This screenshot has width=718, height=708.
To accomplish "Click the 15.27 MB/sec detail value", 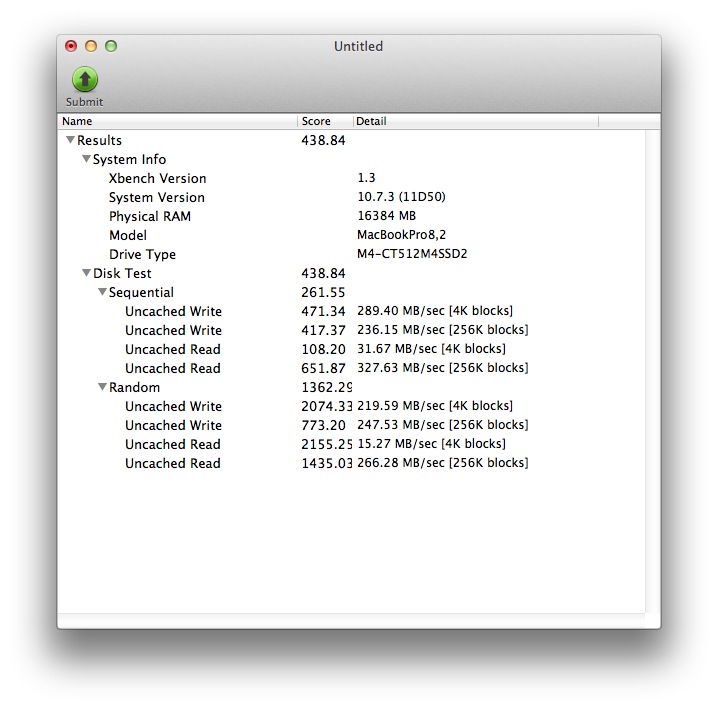I will [x=431, y=444].
